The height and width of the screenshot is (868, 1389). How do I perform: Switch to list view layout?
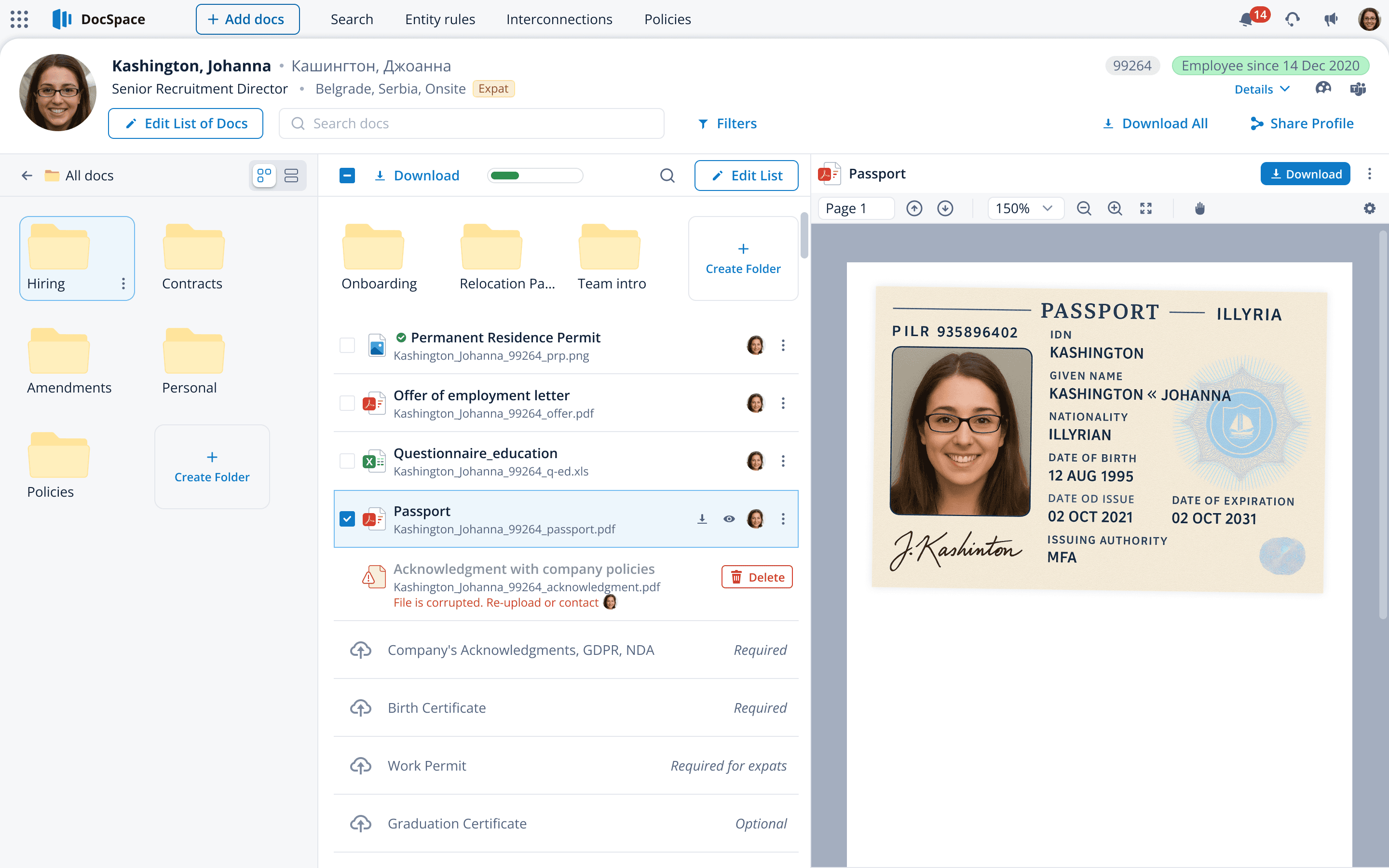291,176
